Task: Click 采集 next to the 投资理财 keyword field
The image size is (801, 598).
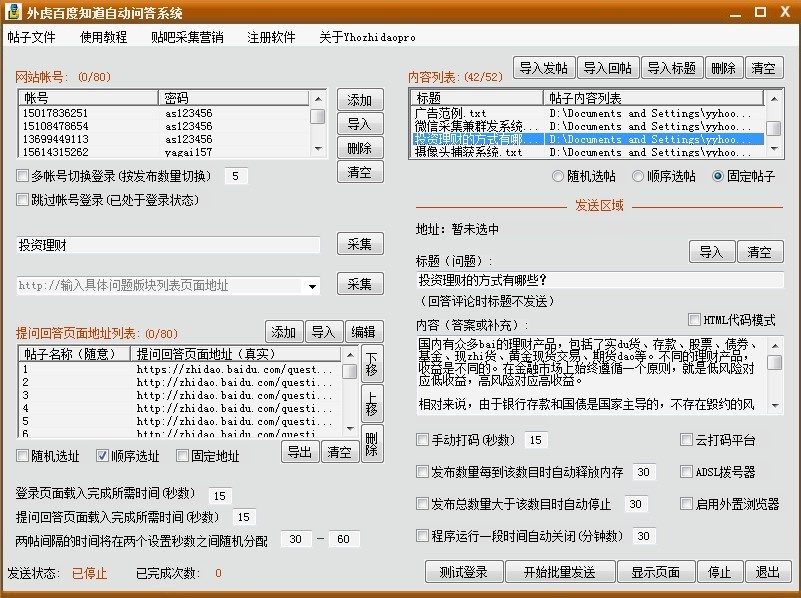Action: pos(360,244)
